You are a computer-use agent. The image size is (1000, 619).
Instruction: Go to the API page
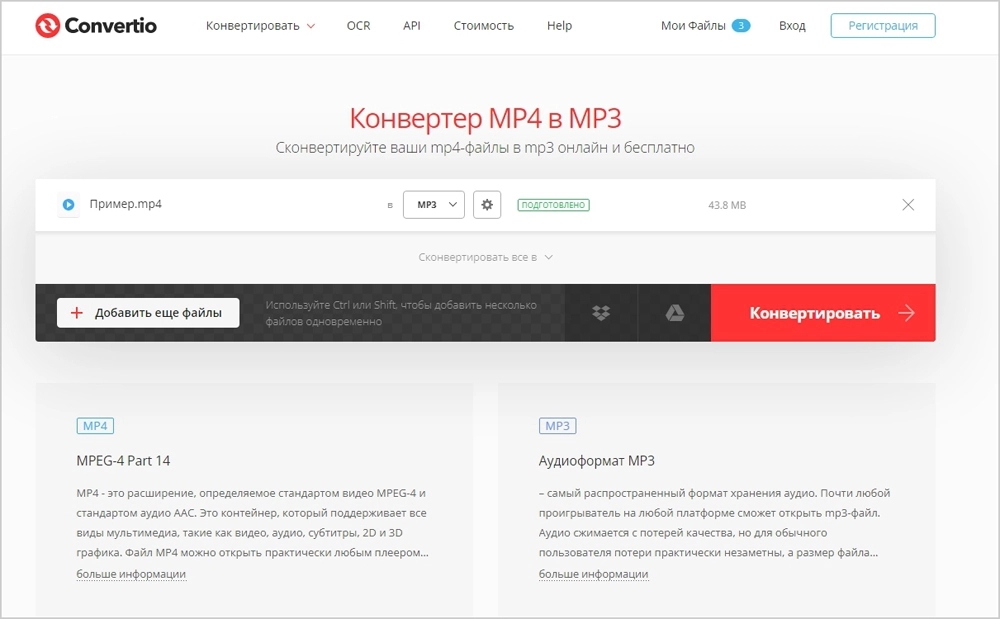coord(412,25)
